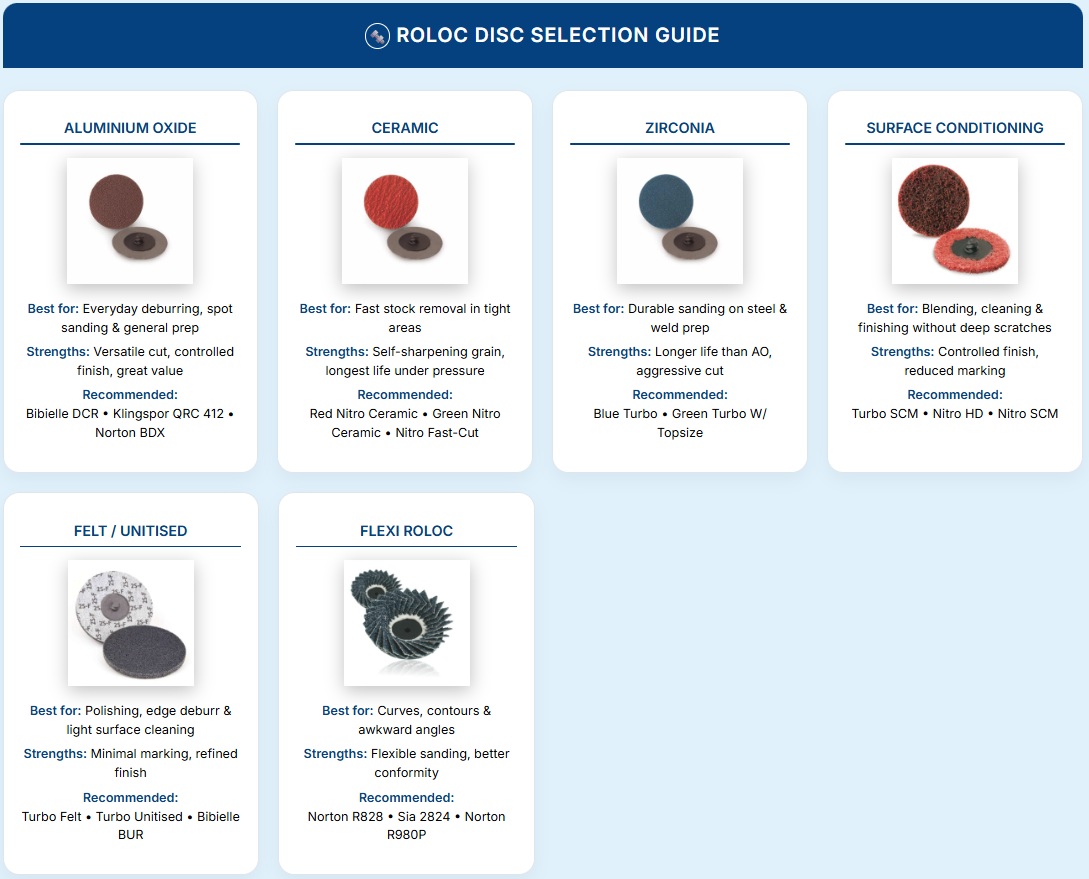Select the Ceramic disc image

coord(405,220)
